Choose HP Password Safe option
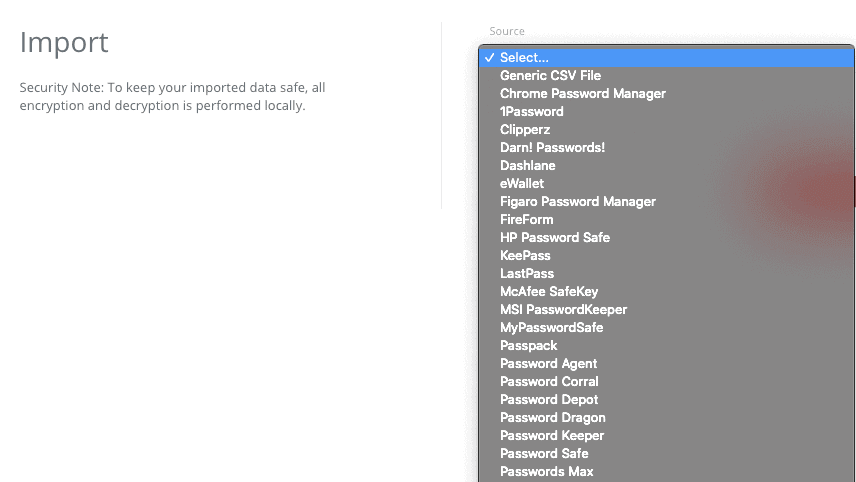 click(666, 237)
